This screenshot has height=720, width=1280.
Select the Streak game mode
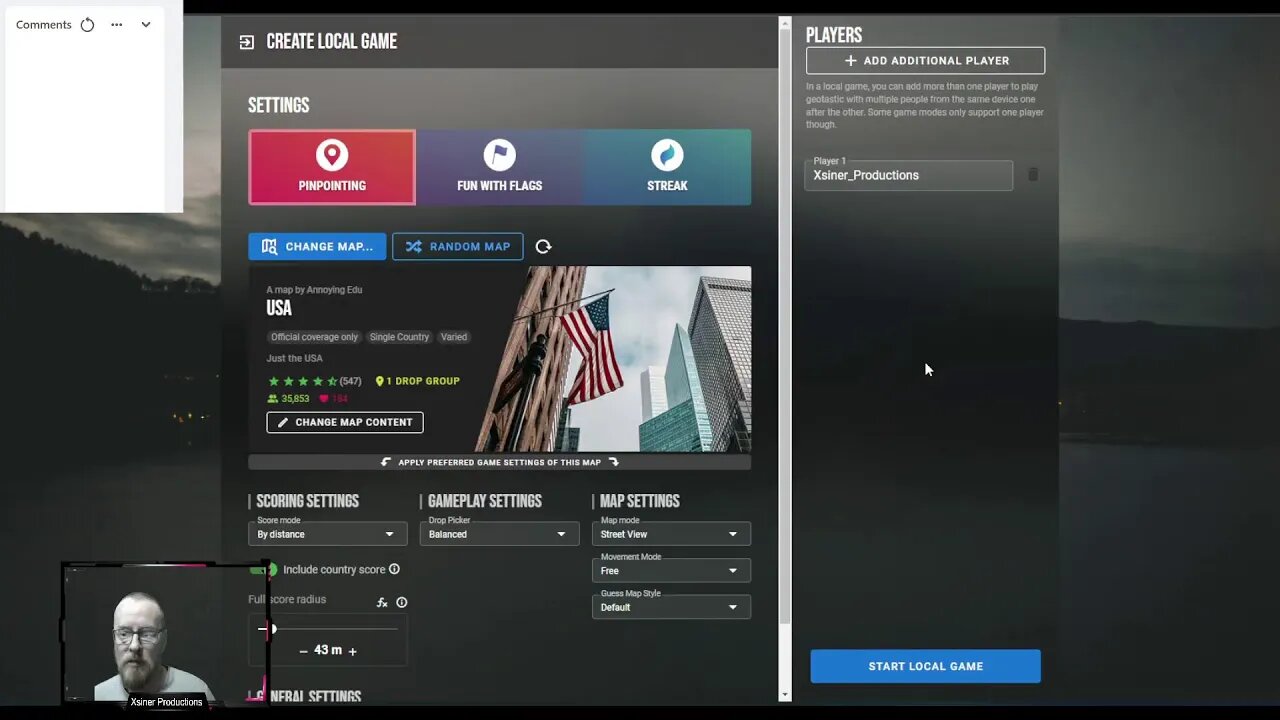667,167
